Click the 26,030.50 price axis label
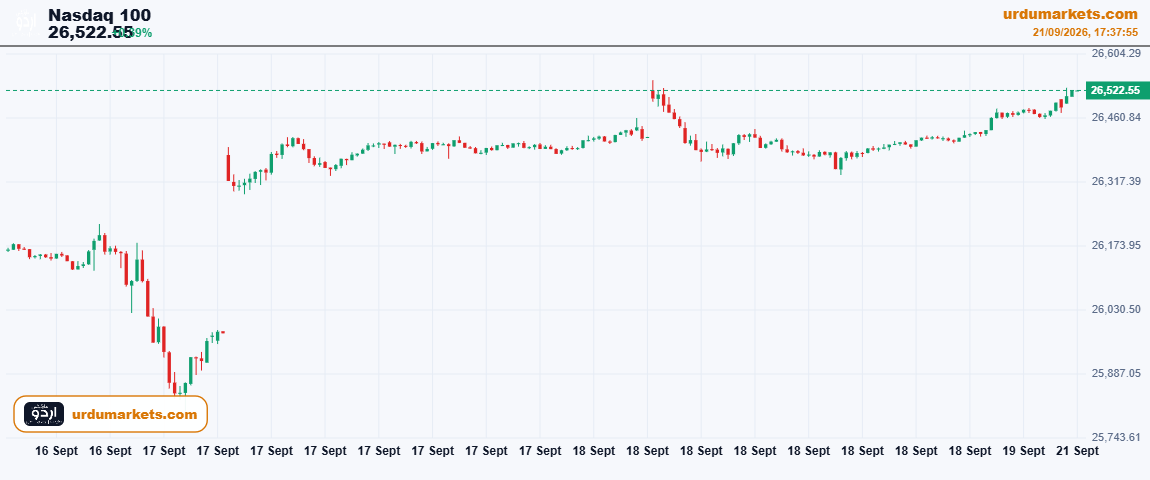This screenshot has width=1150, height=480. coord(1116,310)
